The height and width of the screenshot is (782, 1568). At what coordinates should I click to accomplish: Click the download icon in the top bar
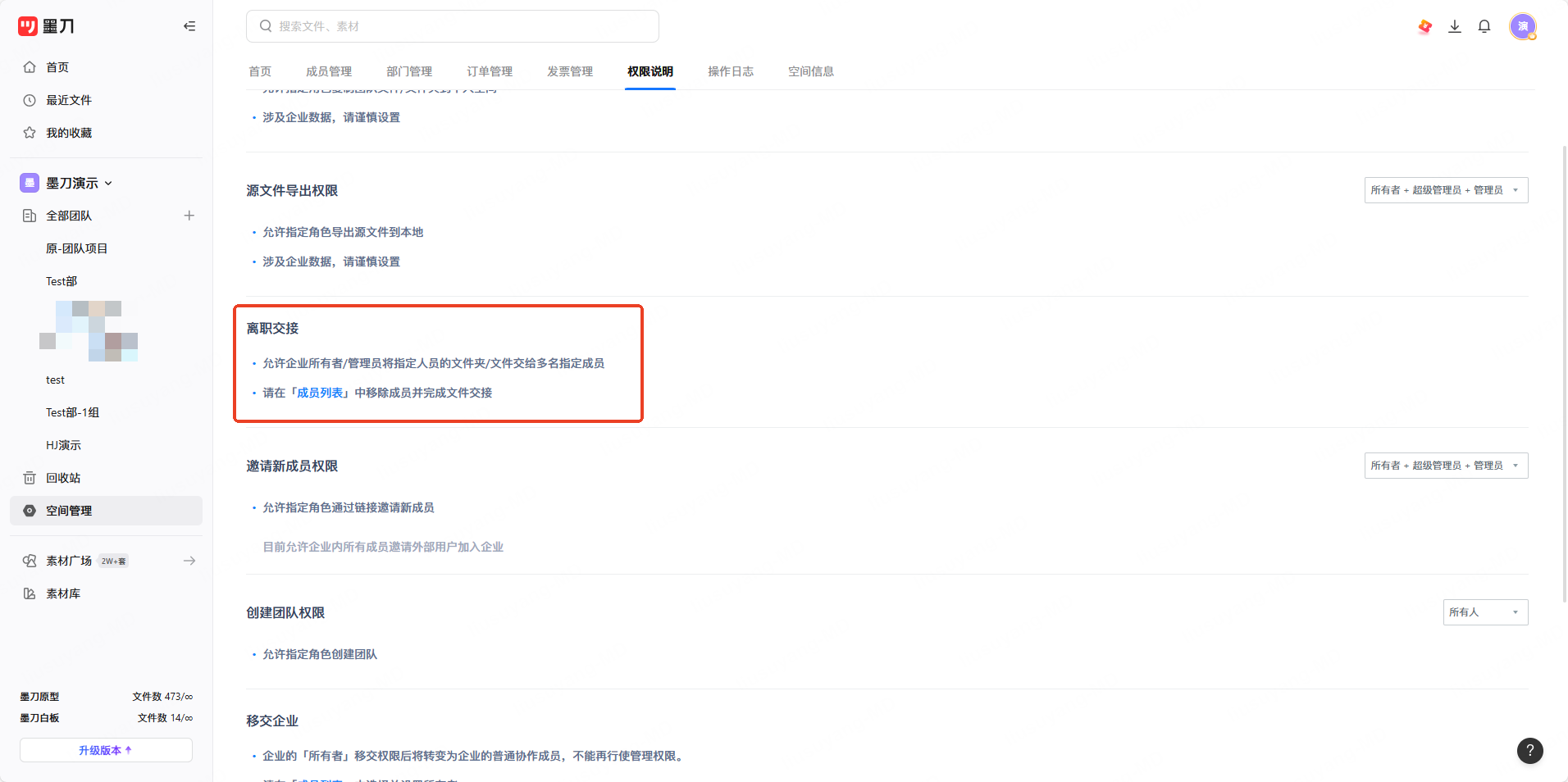[1455, 26]
